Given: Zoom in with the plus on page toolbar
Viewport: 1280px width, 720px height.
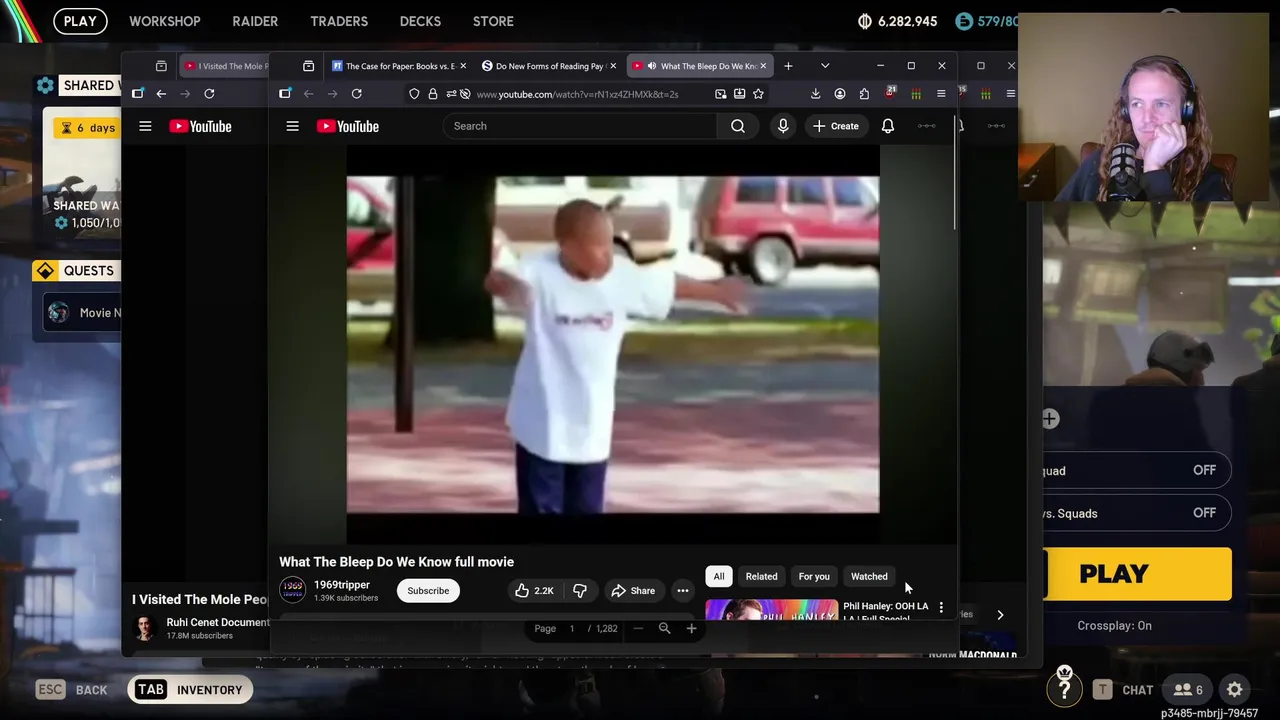Looking at the screenshot, I should (x=691, y=628).
